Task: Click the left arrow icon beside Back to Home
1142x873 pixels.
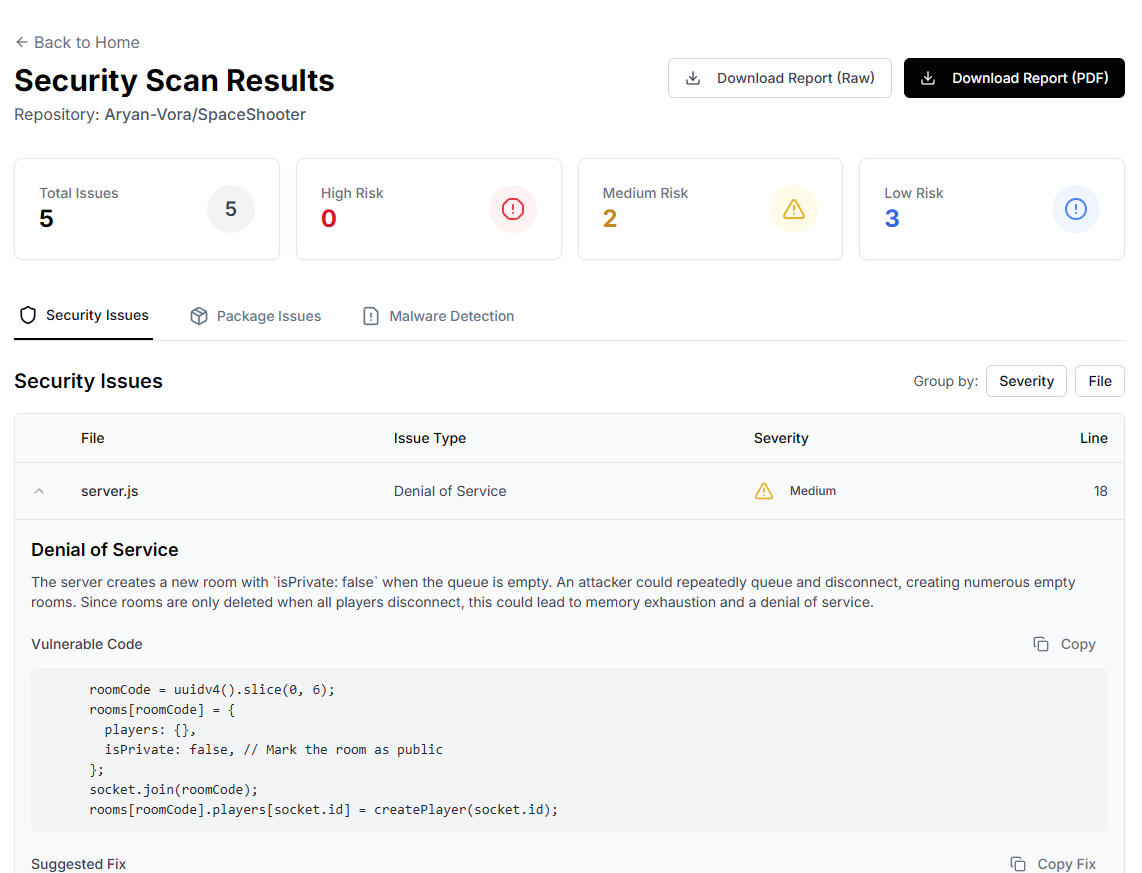Action: (22, 42)
